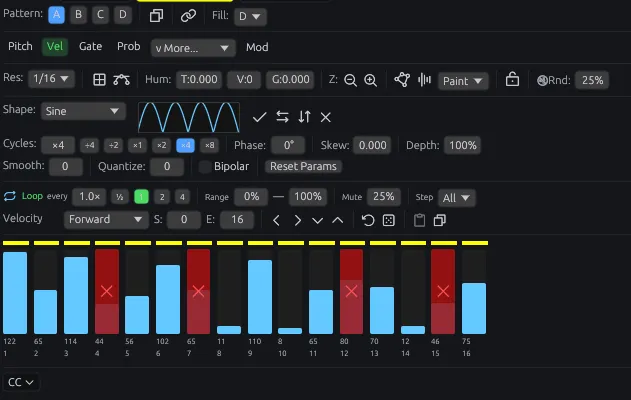Toggle the grid view icon
This screenshot has width=631, height=400.
[99, 80]
